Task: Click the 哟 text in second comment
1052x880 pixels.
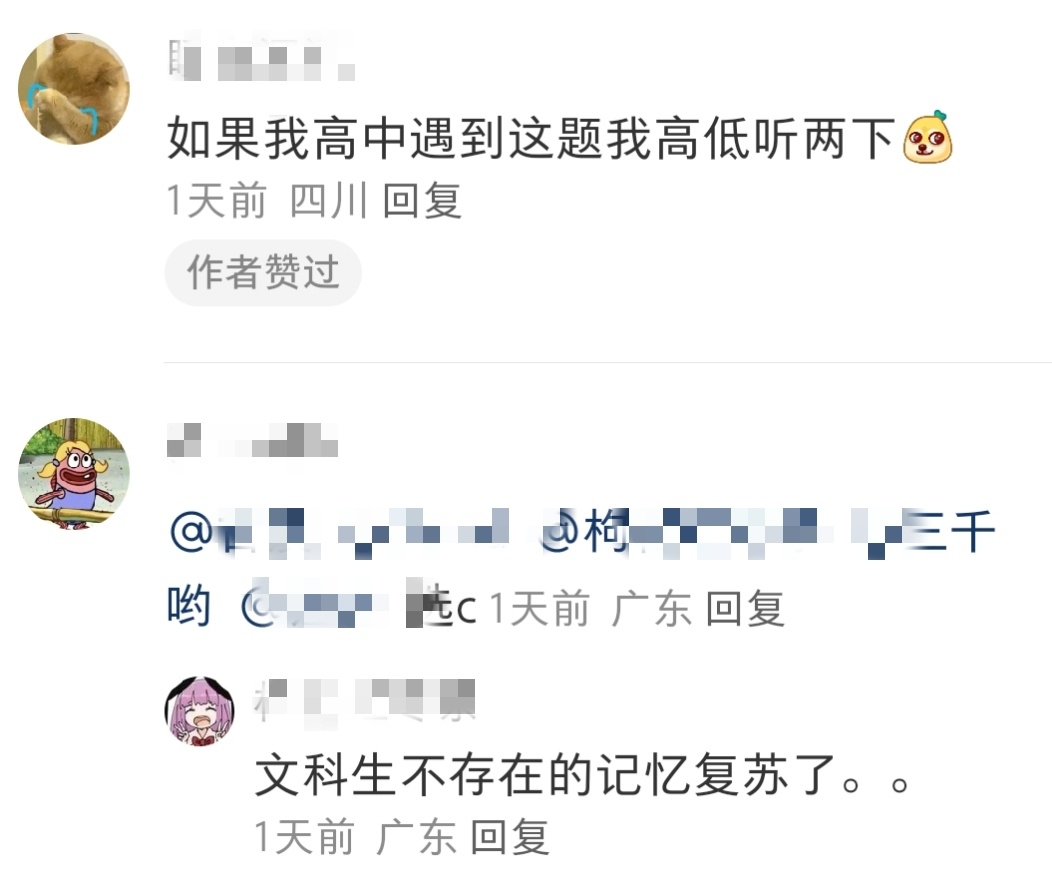Action: point(189,606)
